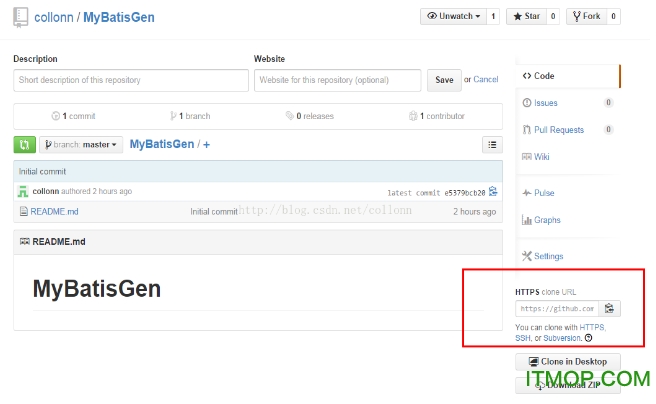Click the green compare and review button
Screen dimensions: 656x404
24,145
